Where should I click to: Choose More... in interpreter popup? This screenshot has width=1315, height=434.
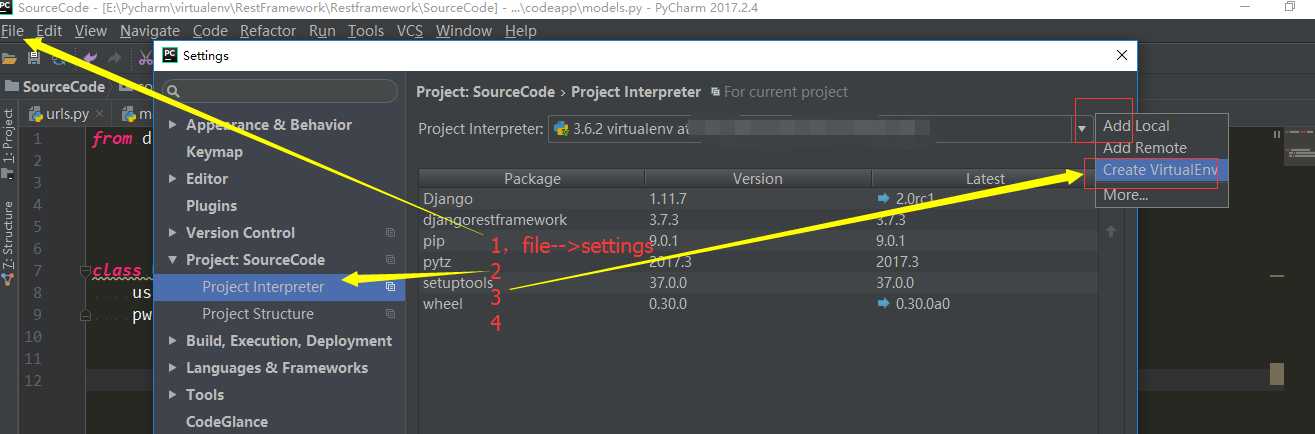1161,195
